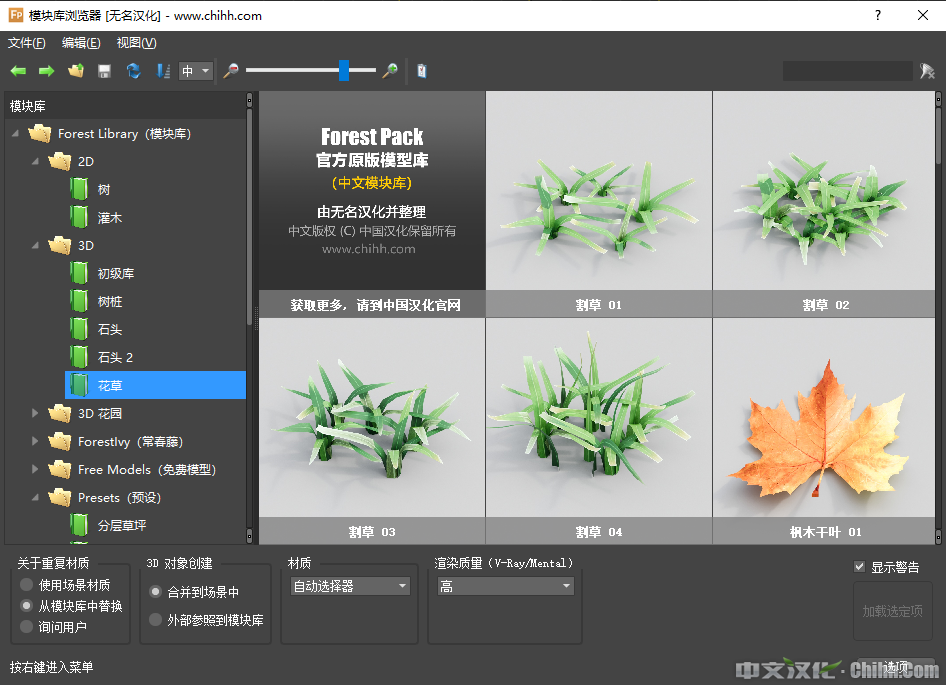Open the render quality 高 dropdown

point(504,586)
